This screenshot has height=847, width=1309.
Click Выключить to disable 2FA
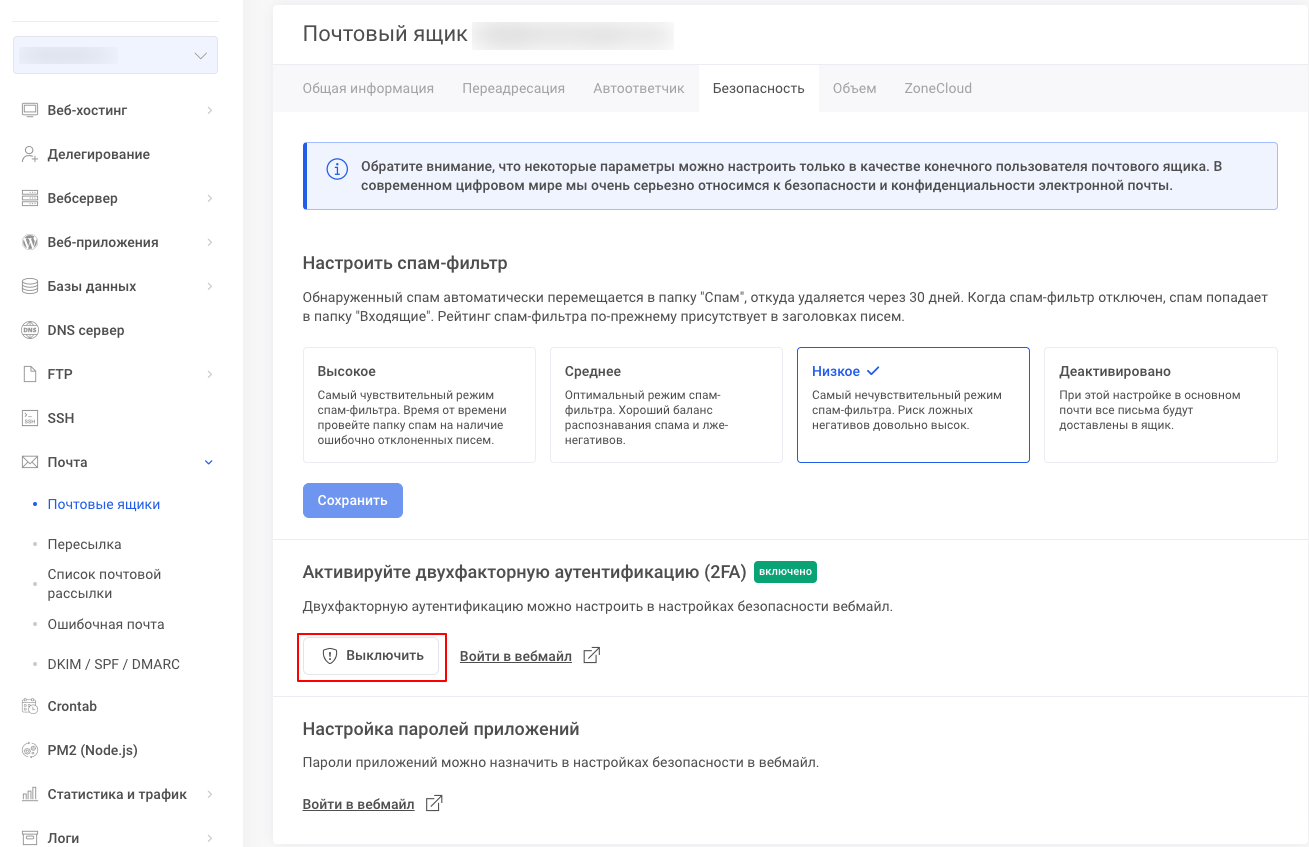pos(372,656)
